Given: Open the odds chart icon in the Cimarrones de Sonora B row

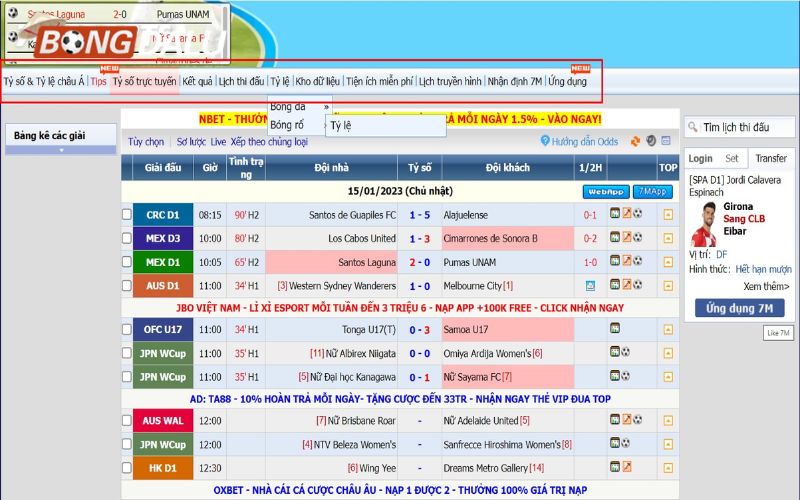Looking at the screenshot, I should (627, 237).
